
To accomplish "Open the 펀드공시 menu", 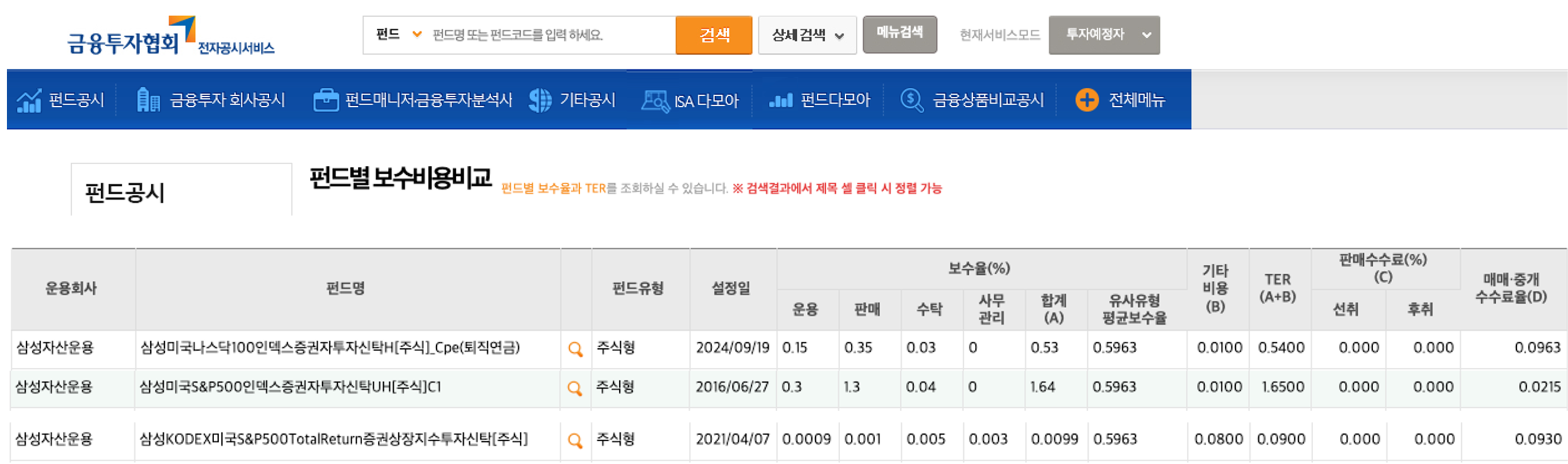I will [76, 100].
